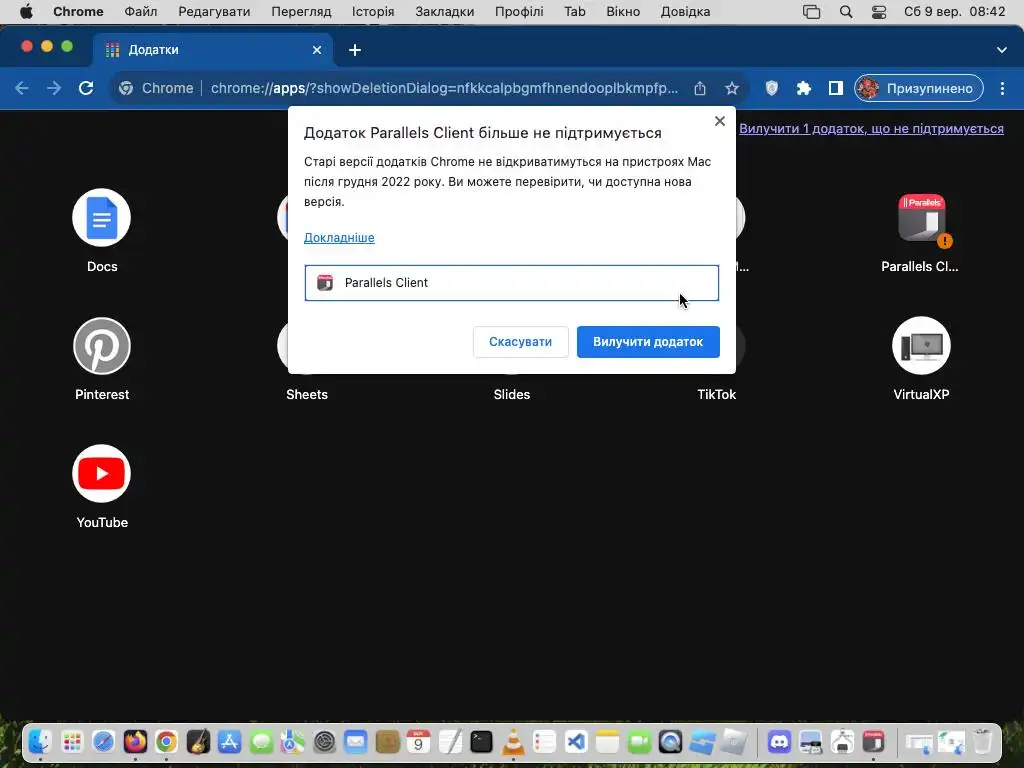Open the shield extension icon
Viewport: 1024px width, 768px height.
click(x=771, y=88)
